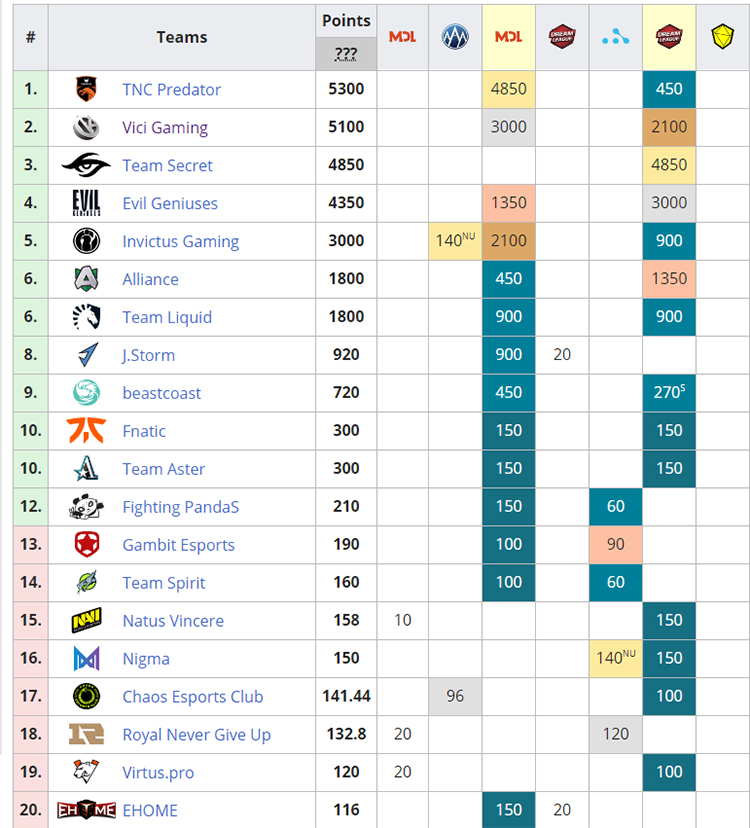The height and width of the screenshot is (828, 750).
Task: Click the Royal Never Give Up logo
Action: tap(86, 734)
